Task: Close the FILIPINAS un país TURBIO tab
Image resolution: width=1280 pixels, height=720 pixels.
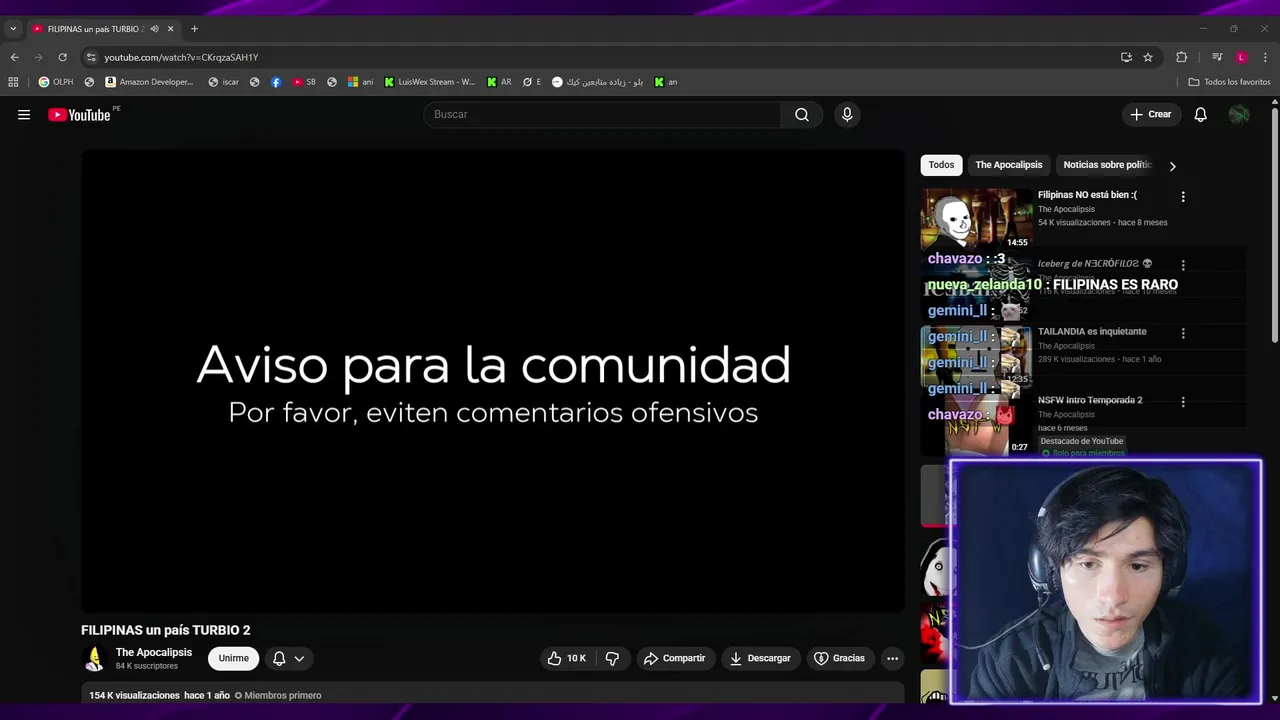Action: tap(170, 29)
